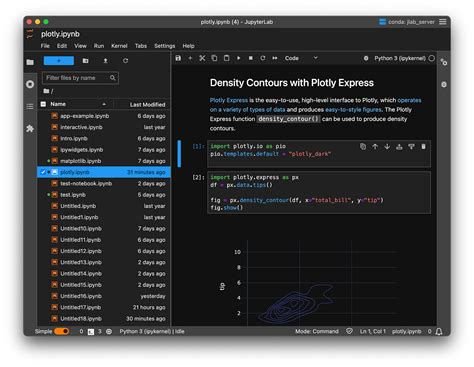Image resolution: width=474 pixels, height=367 pixels.
Task: Open the conda jlab_server hamburger menu
Action: [x=443, y=22]
